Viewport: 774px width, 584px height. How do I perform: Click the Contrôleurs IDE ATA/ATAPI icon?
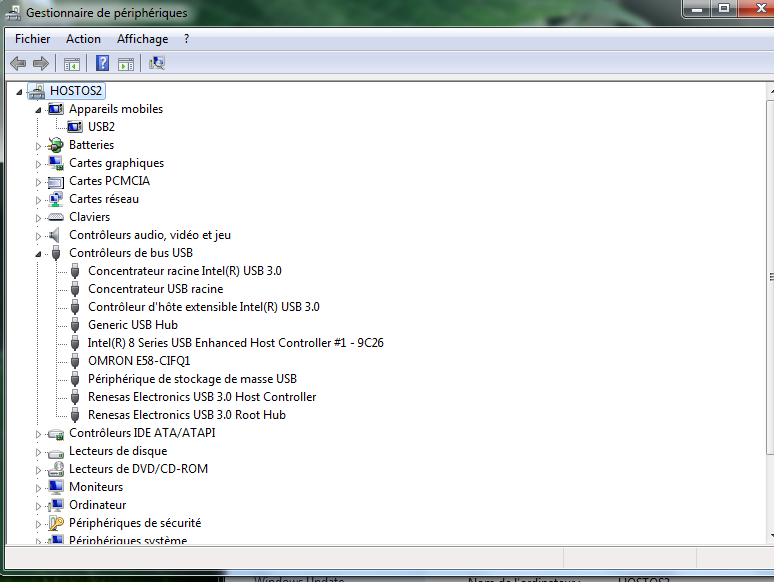pyautogui.click(x=55, y=434)
